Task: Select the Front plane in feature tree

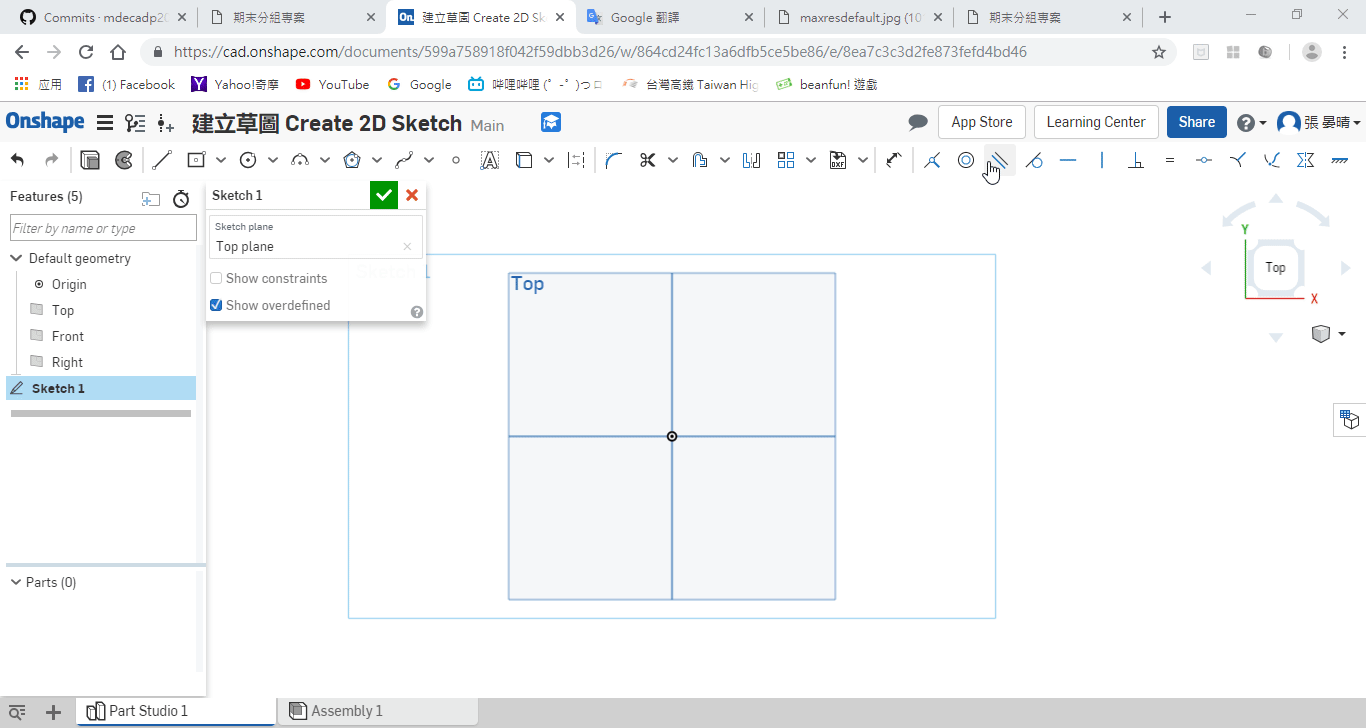Action: [x=68, y=336]
